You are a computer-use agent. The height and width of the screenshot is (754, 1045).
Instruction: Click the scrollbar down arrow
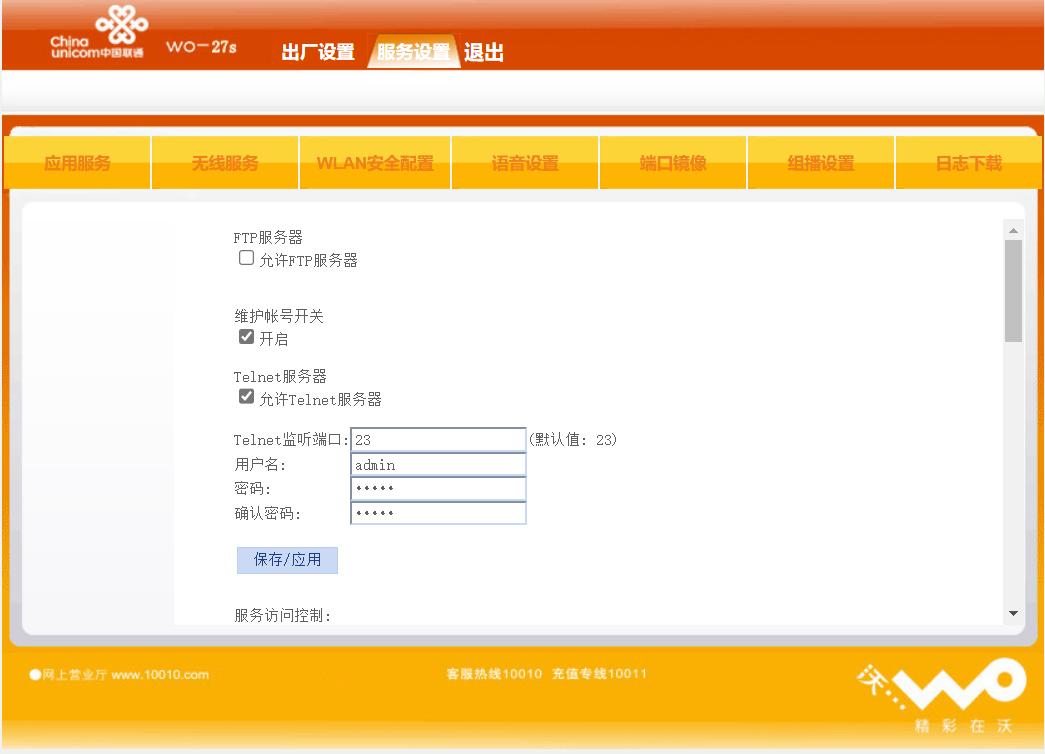pos(1013,612)
